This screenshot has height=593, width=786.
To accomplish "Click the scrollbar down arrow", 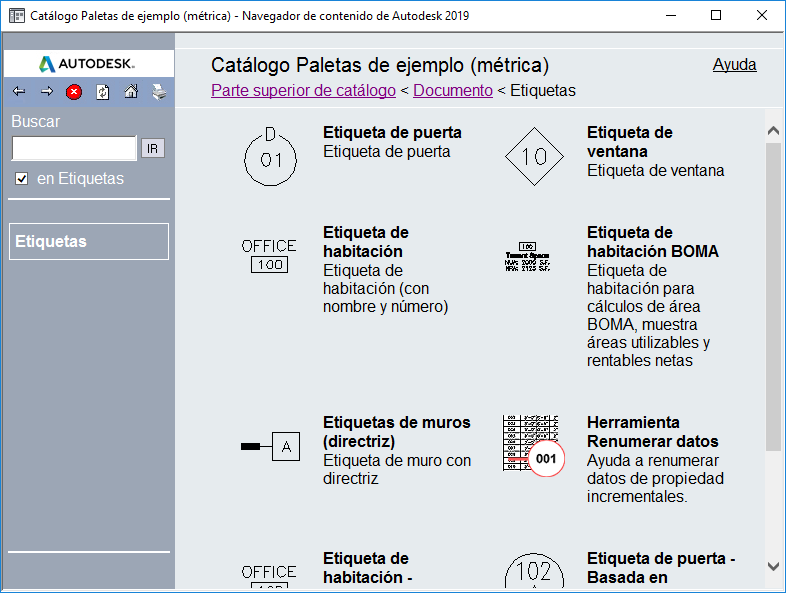I will click(773, 566).
